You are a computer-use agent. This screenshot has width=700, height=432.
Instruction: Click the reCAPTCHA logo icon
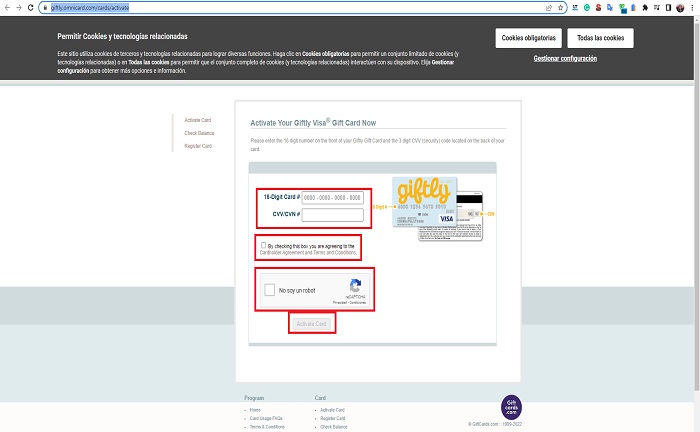pyautogui.click(x=355, y=285)
